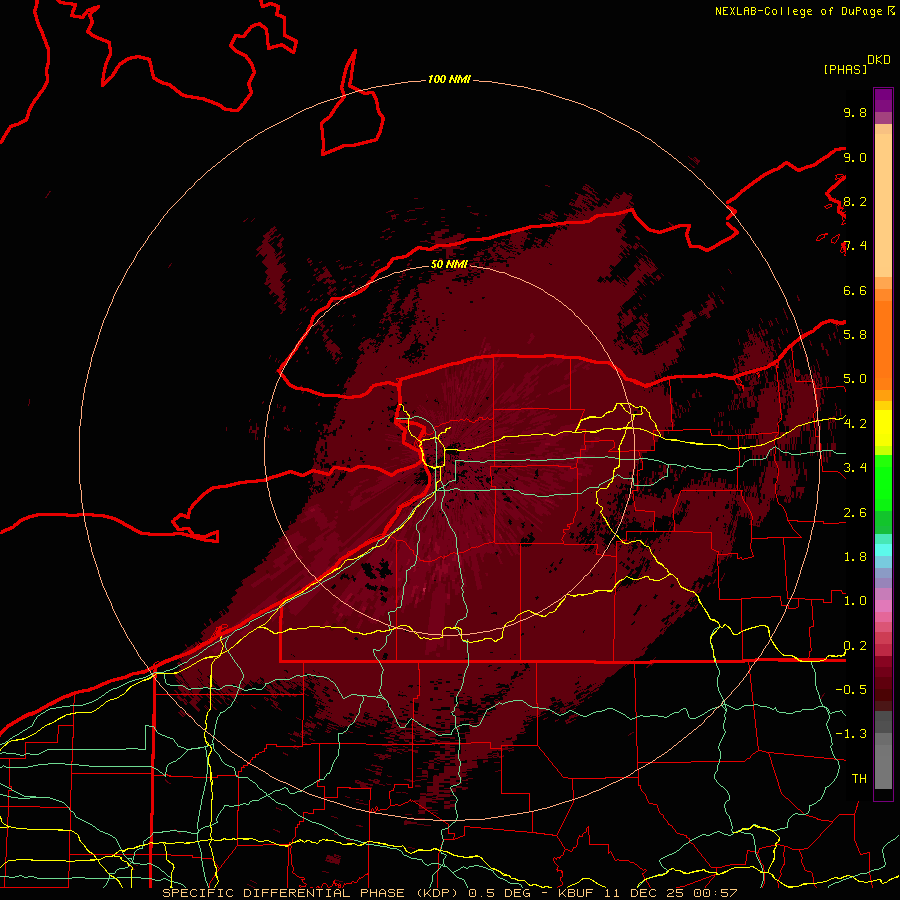Click the 7.4 color scale value

(x=855, y=246)
